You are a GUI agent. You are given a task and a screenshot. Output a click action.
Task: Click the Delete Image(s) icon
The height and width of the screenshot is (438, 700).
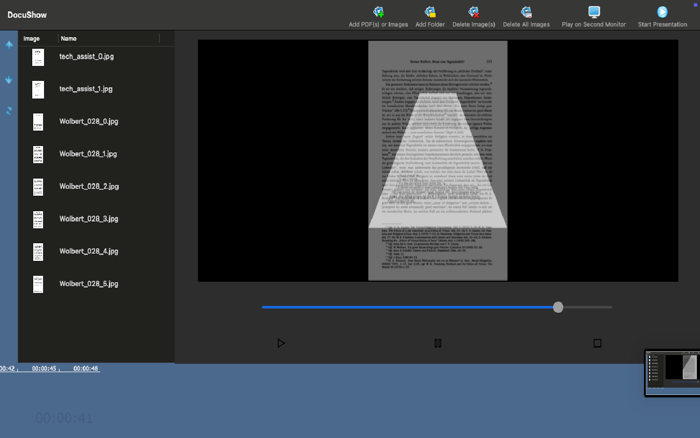(474, 12)
